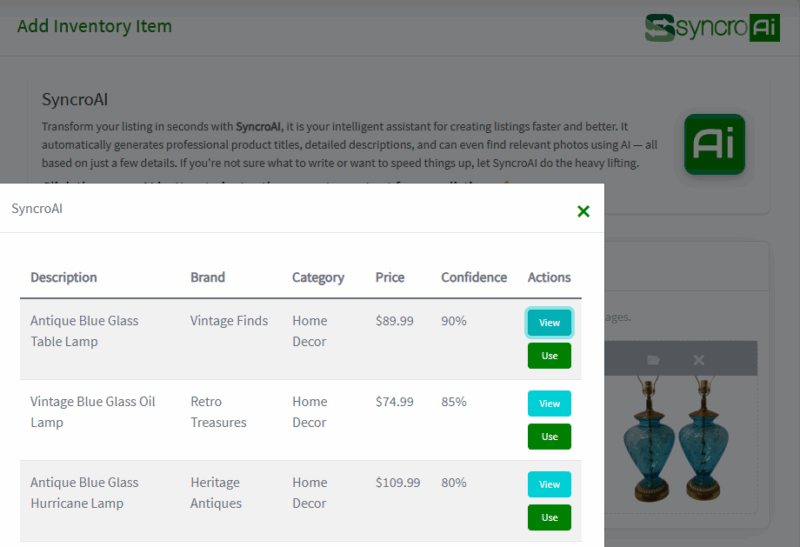Click the green SyncroAI 'Ai' icon
The image size is (800, 547).
coord(714,144)
